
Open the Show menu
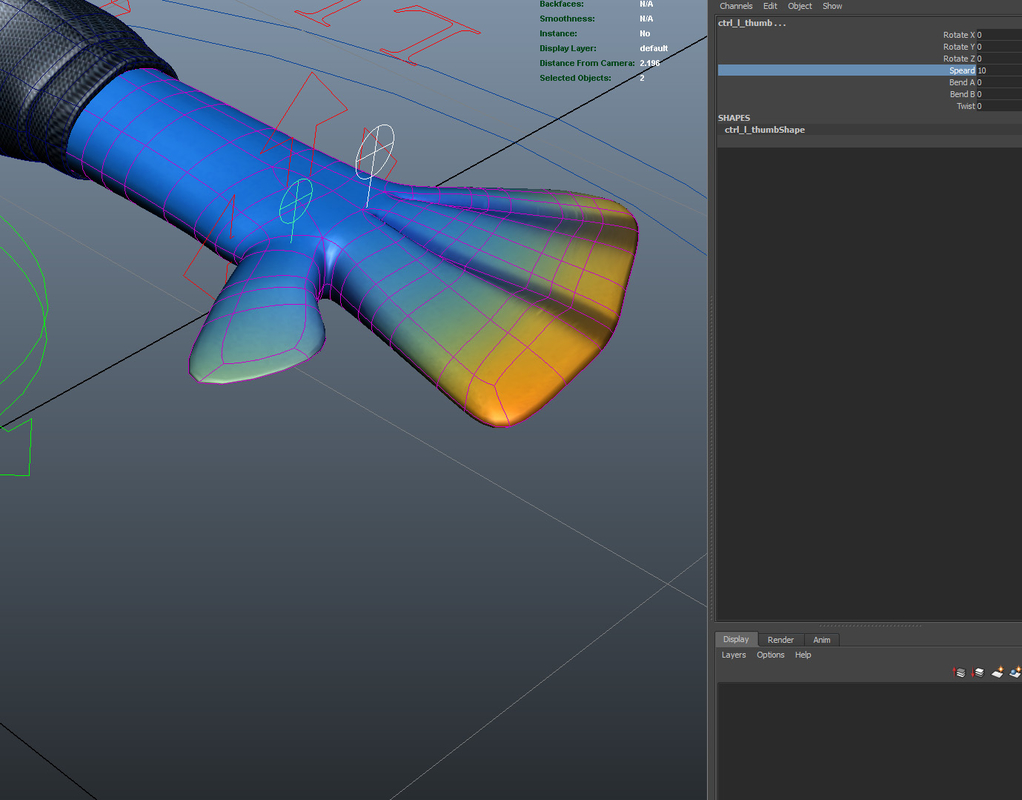pos(832,6)
